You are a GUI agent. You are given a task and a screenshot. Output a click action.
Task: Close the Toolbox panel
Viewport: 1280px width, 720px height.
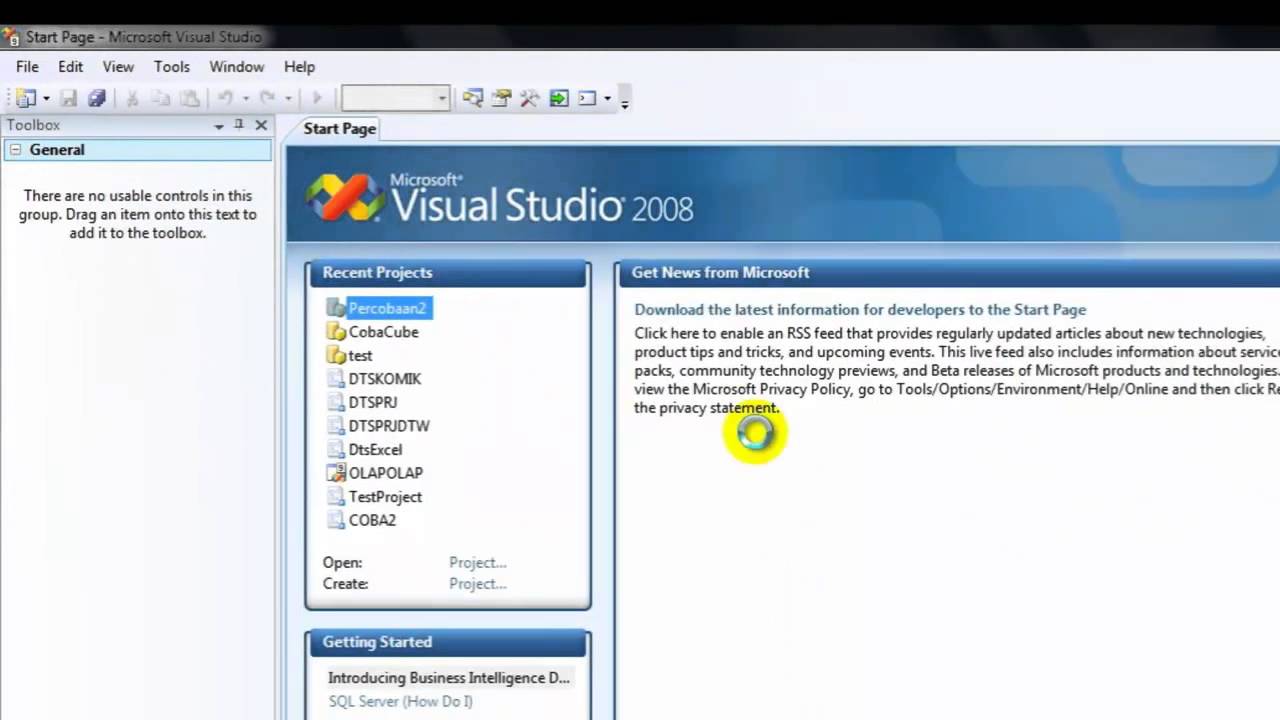point(261,125)
